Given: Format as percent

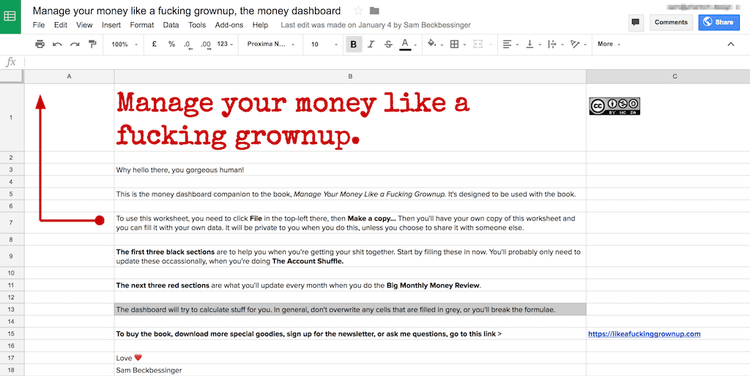Looking at the screenshot, I should click(x=172, y=44).
